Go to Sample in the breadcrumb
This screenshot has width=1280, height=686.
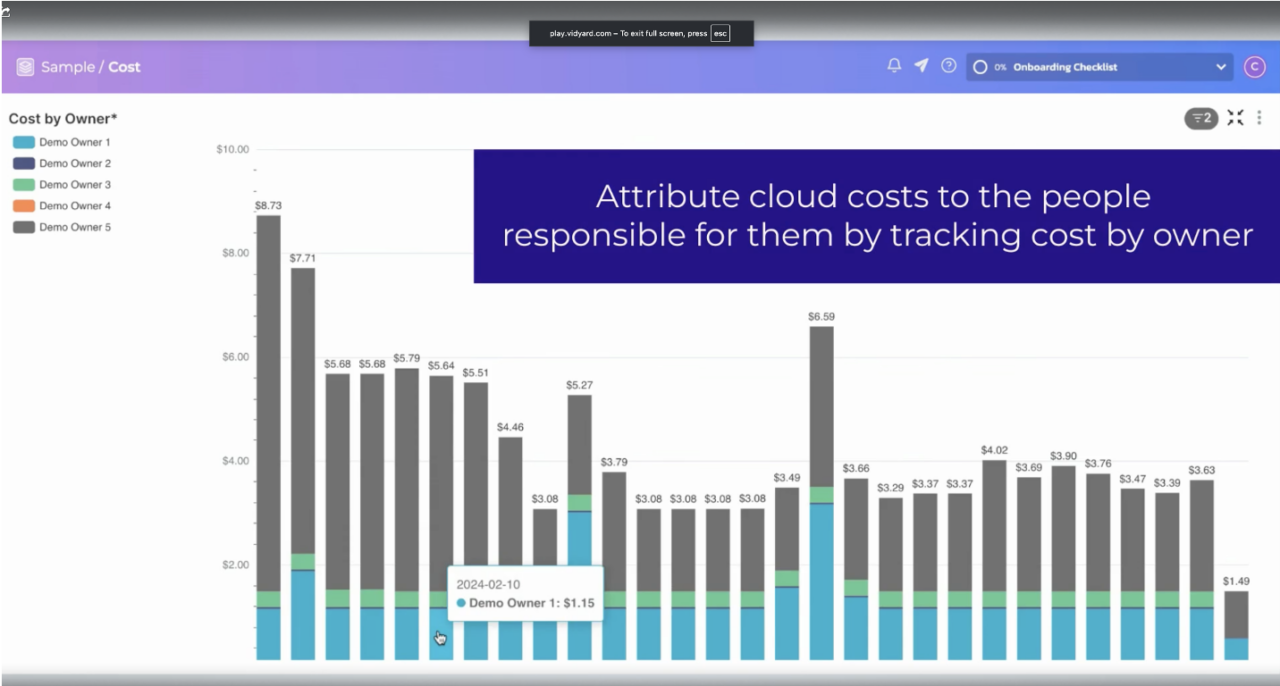pos(67,67)
